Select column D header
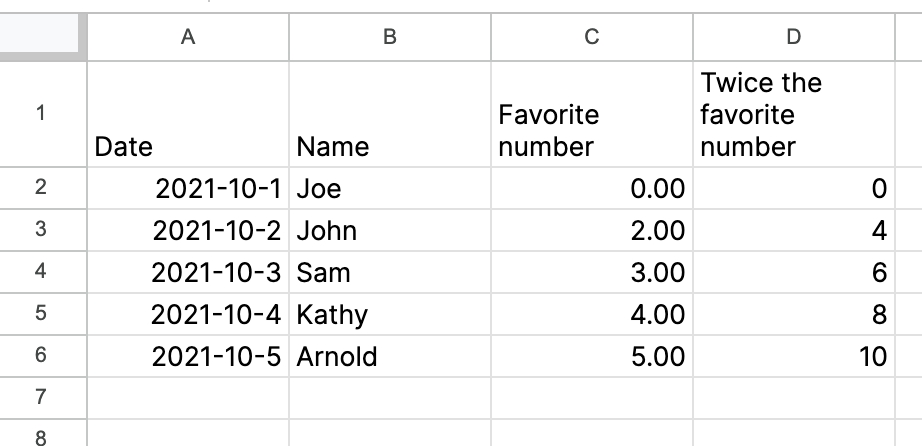 coord(793,37)
